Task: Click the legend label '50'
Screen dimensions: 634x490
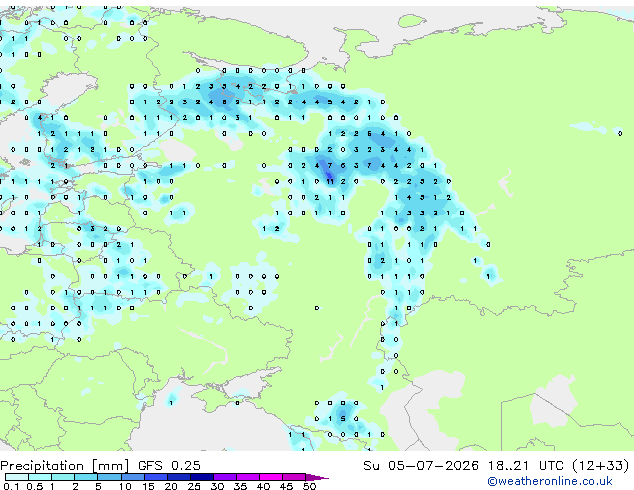Action: pos(309,486)
